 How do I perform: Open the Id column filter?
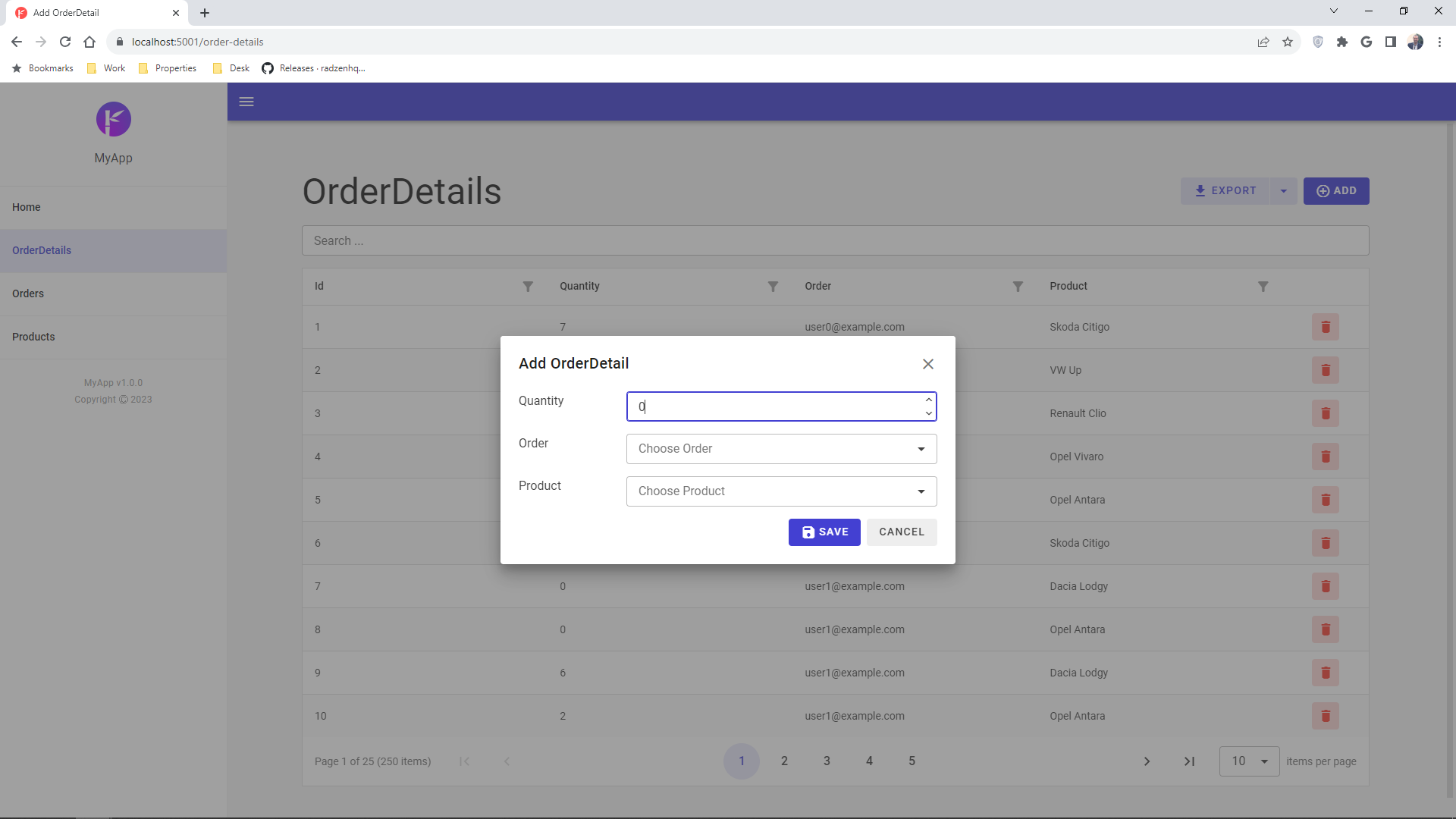pos(528,287)
